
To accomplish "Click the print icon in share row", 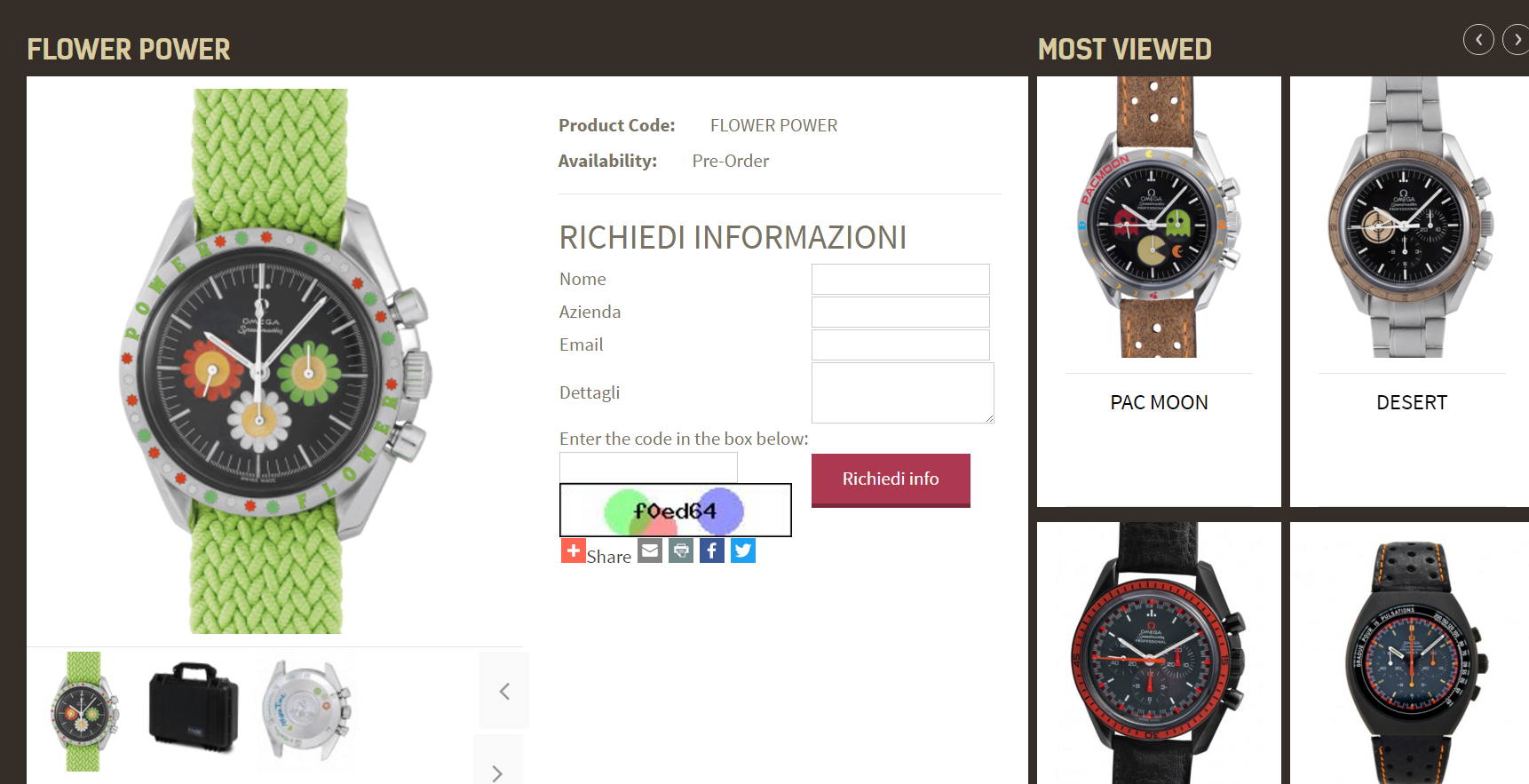I will tap(681, 551).
